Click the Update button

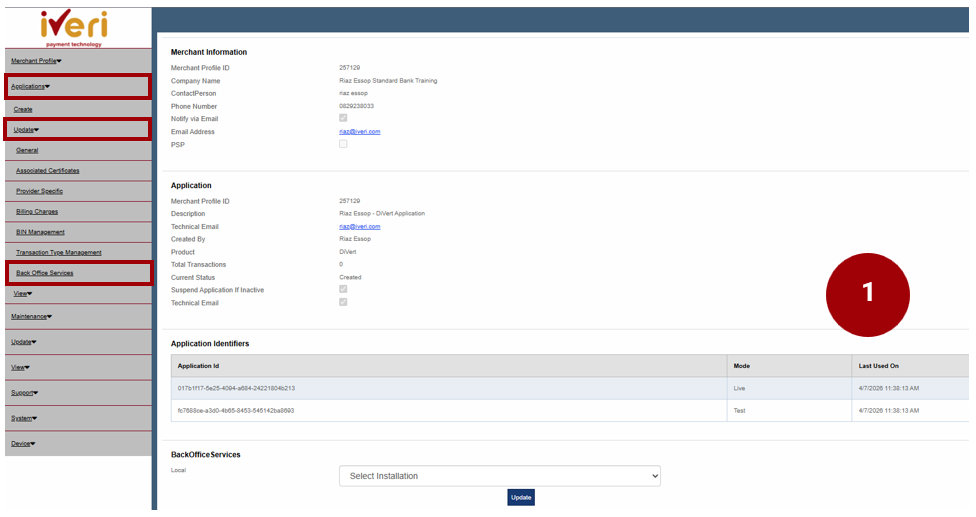(x=521, y=497)
